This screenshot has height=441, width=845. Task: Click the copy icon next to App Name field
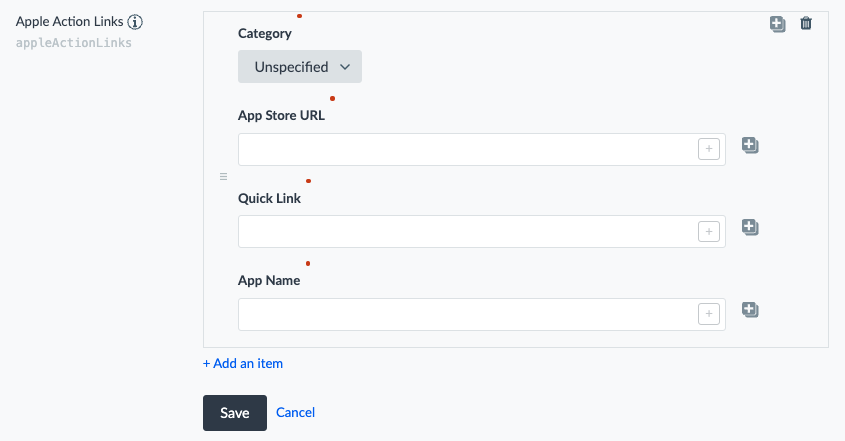pyautogui.click(x=750, y=309)
